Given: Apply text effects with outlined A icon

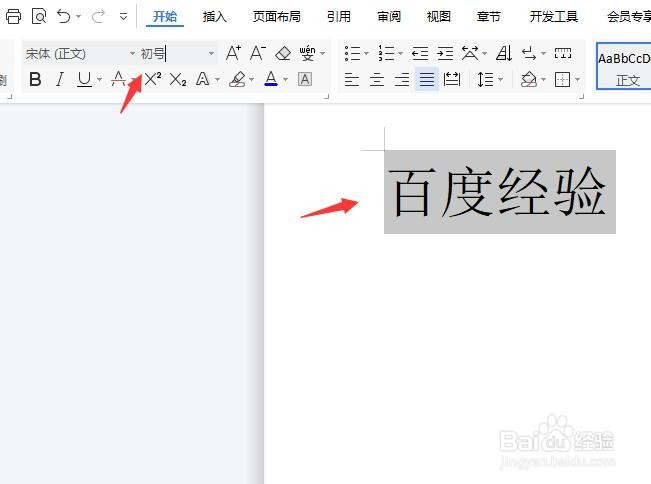Looking at the screenshot, I should 203,79.
